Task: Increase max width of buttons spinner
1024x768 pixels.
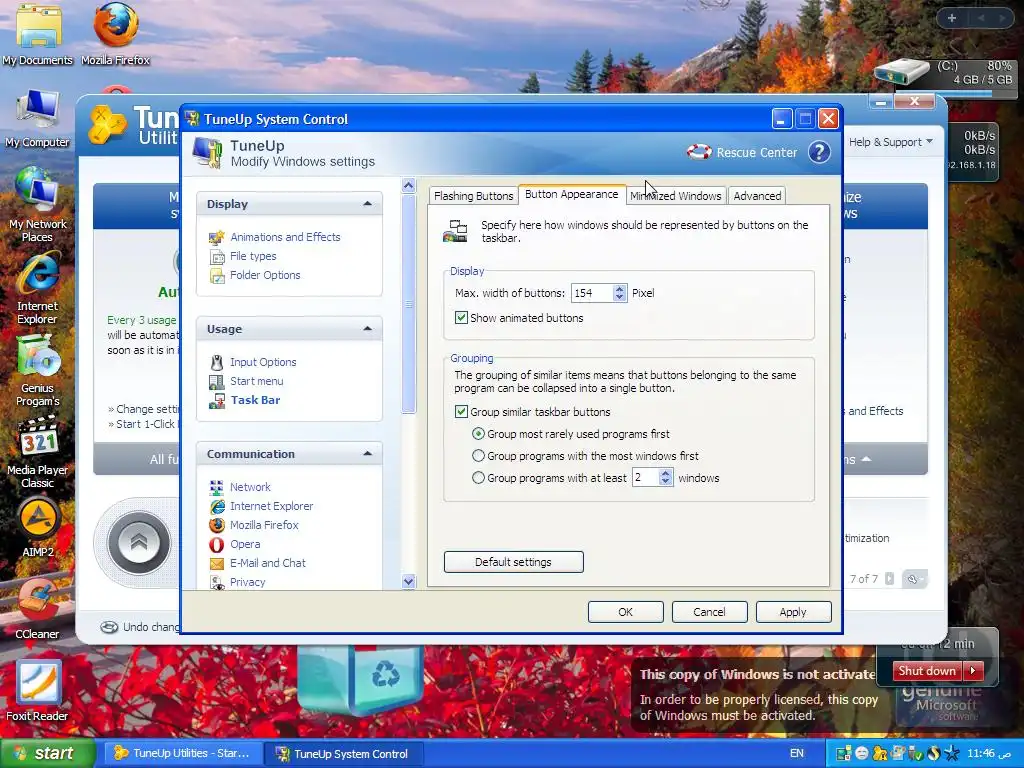Action: [619, 289]
